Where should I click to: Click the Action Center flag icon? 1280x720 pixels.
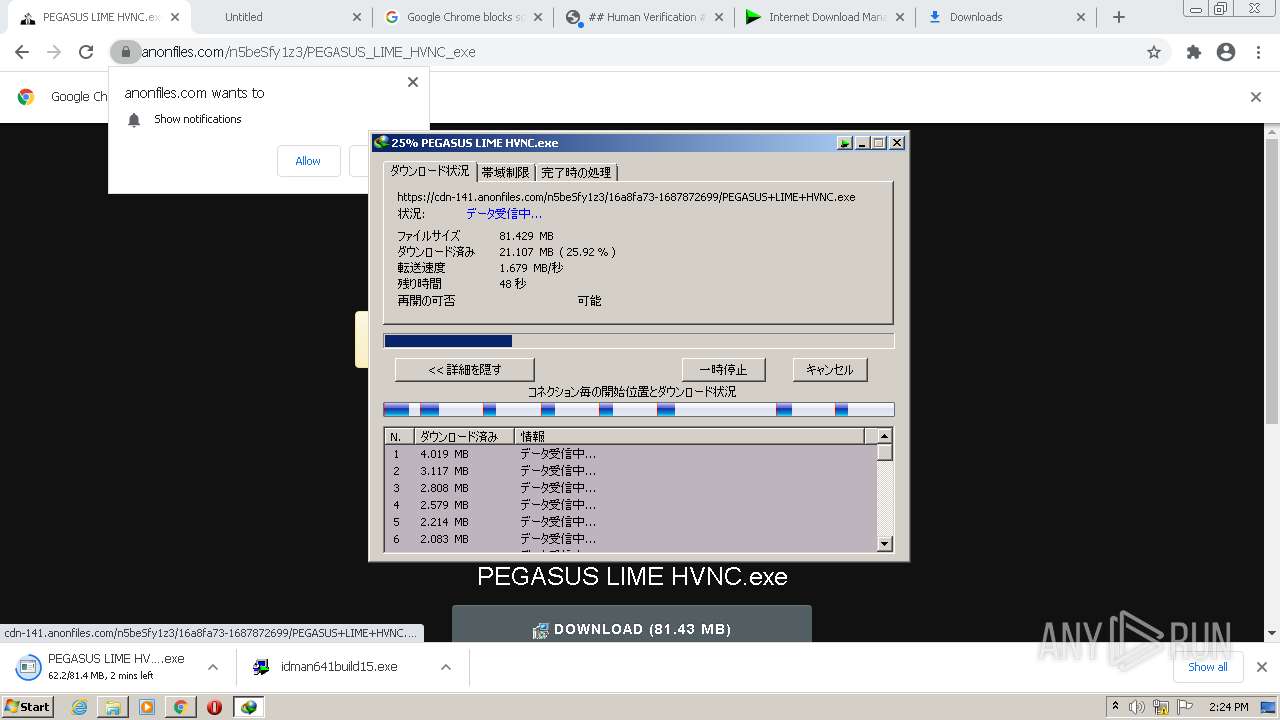coord(1186,707)
